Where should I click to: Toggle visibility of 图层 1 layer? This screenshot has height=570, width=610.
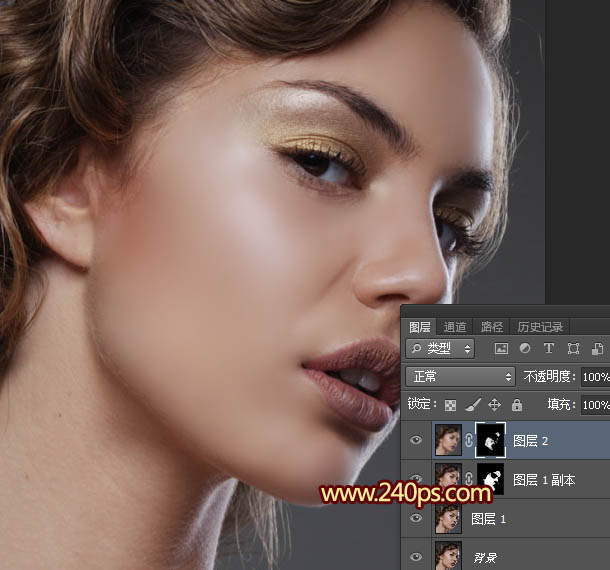click(x=418, y=519)
